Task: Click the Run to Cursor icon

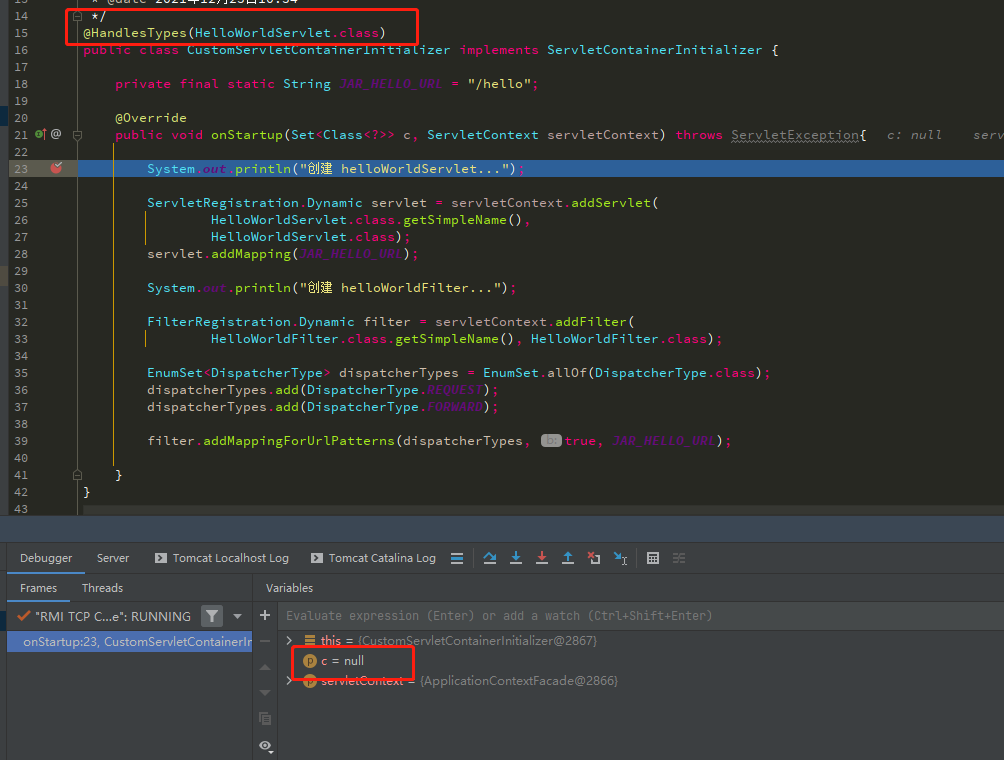Action: (620, 558)
